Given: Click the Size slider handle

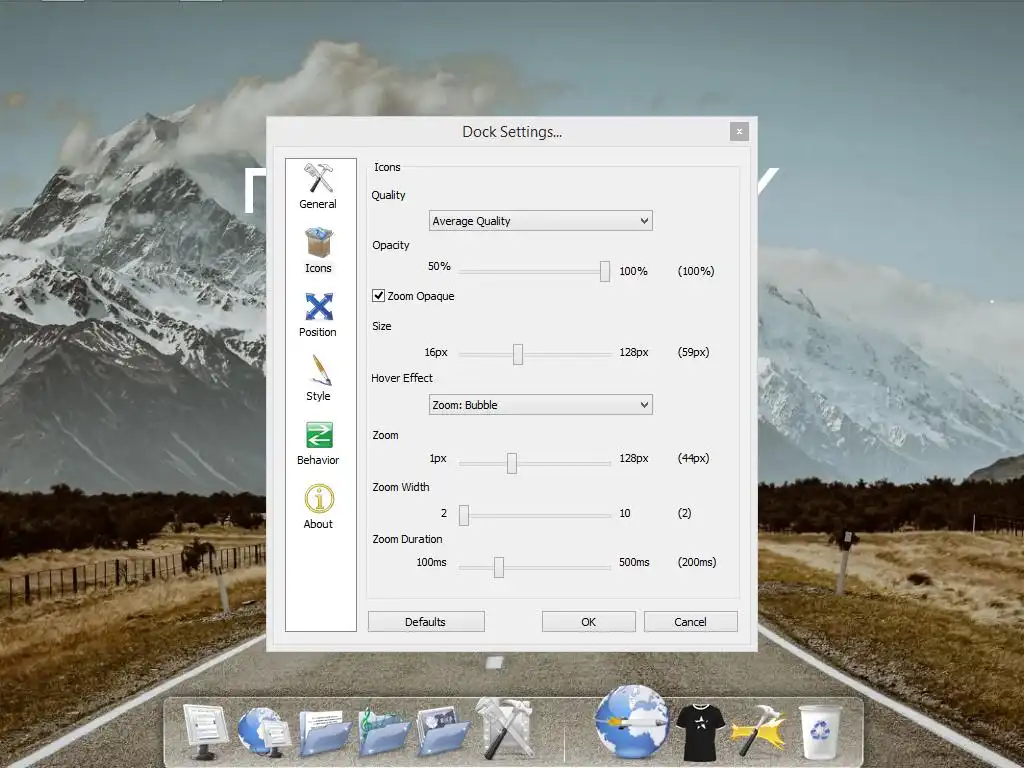Looking at the screenshot, I should click(518, 355).
